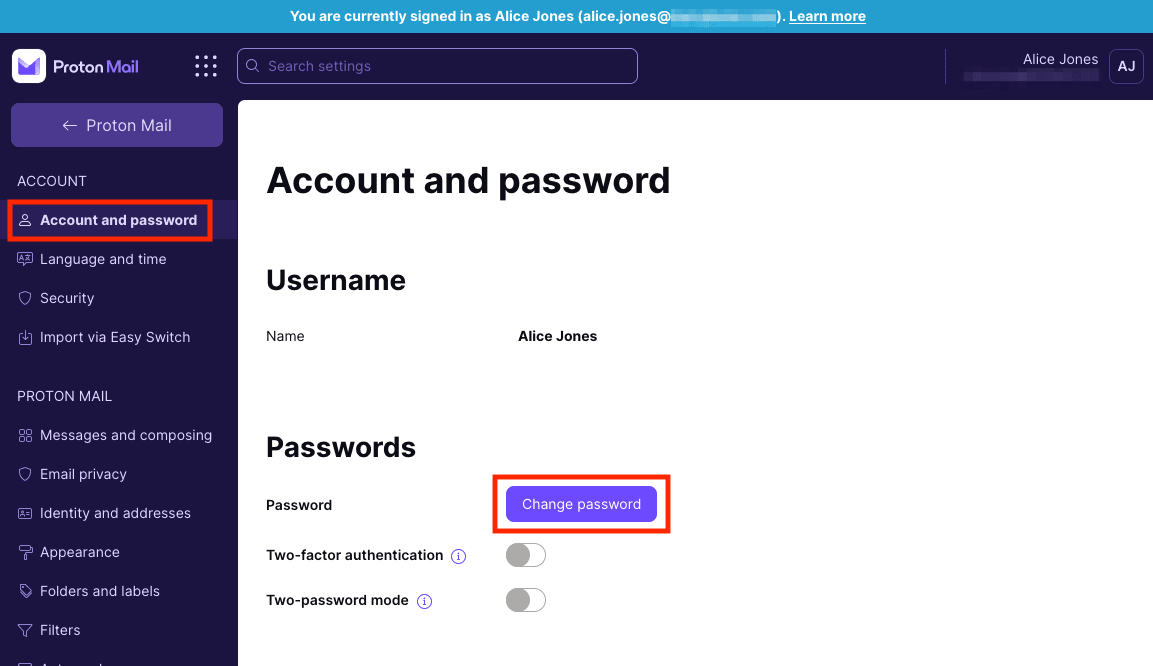The image size is (1153, 666).
Task: Follow the Learn more link in the banner
Action: point(827,16)
